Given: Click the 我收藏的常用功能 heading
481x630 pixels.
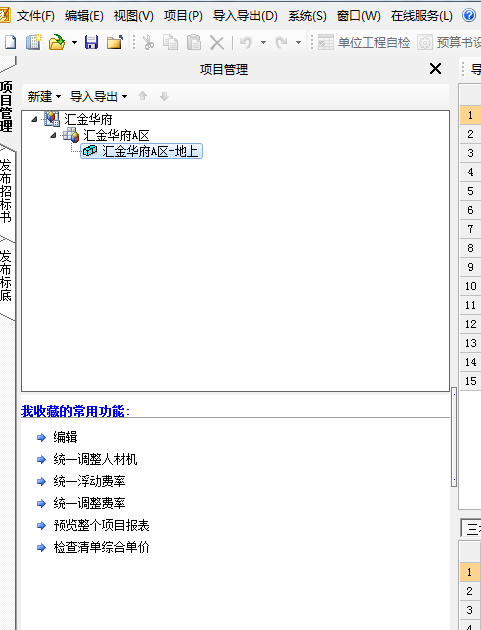Looking at the screenshot, I should (75, 411).
